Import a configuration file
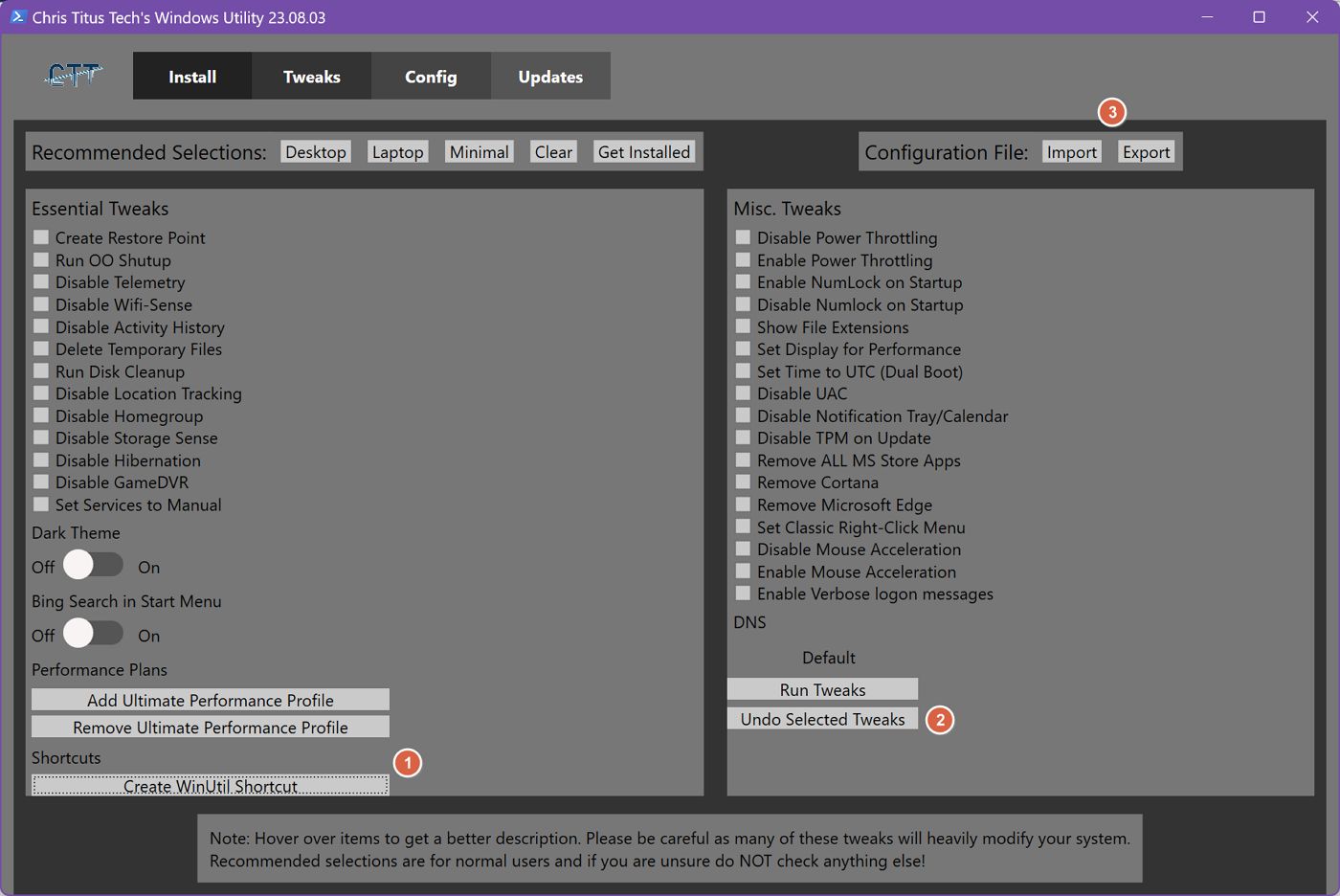This screenshot has width=1340, height=896. (1072, 152)
